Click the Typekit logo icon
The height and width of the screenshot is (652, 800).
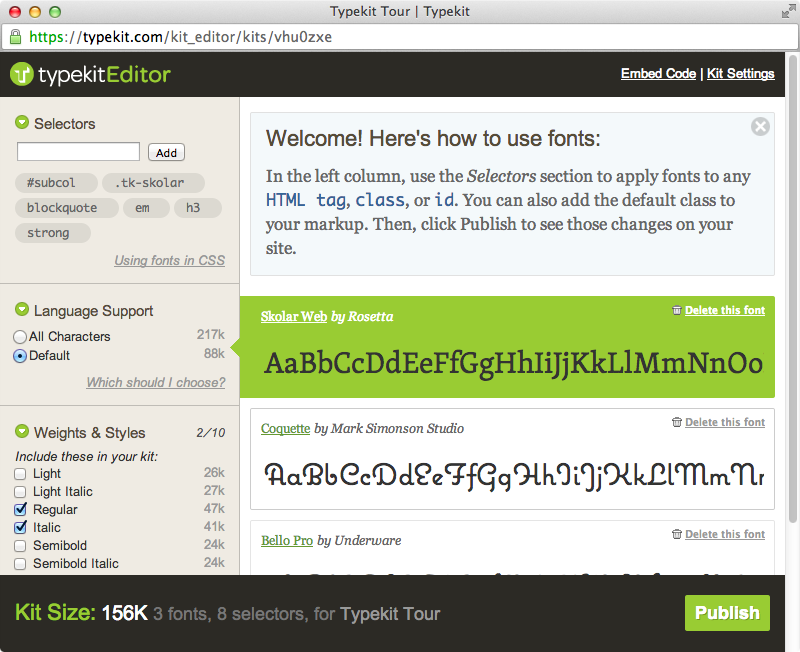coord(21,74)
